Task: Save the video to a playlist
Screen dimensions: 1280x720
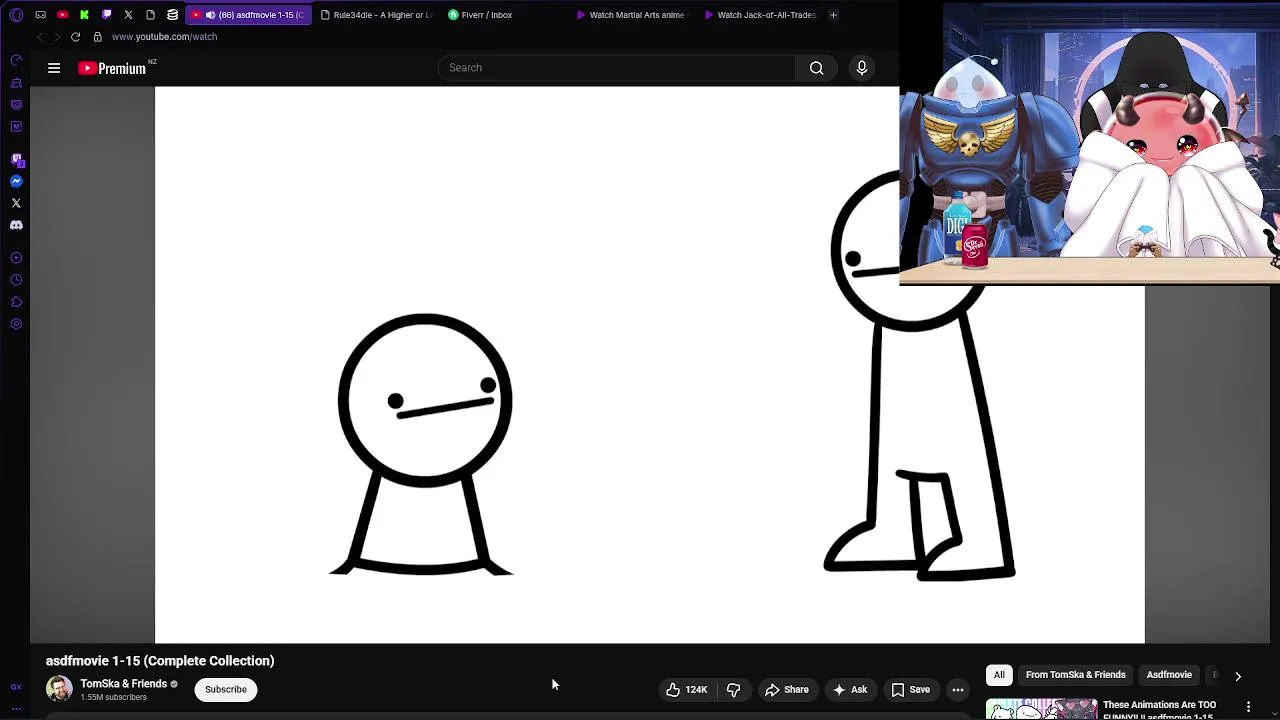Action: coord(910,689)
